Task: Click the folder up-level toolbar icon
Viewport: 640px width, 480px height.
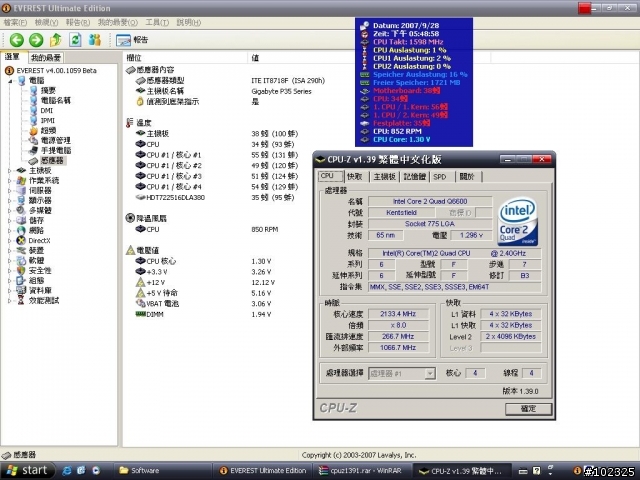Action: (x=56, y=40)
